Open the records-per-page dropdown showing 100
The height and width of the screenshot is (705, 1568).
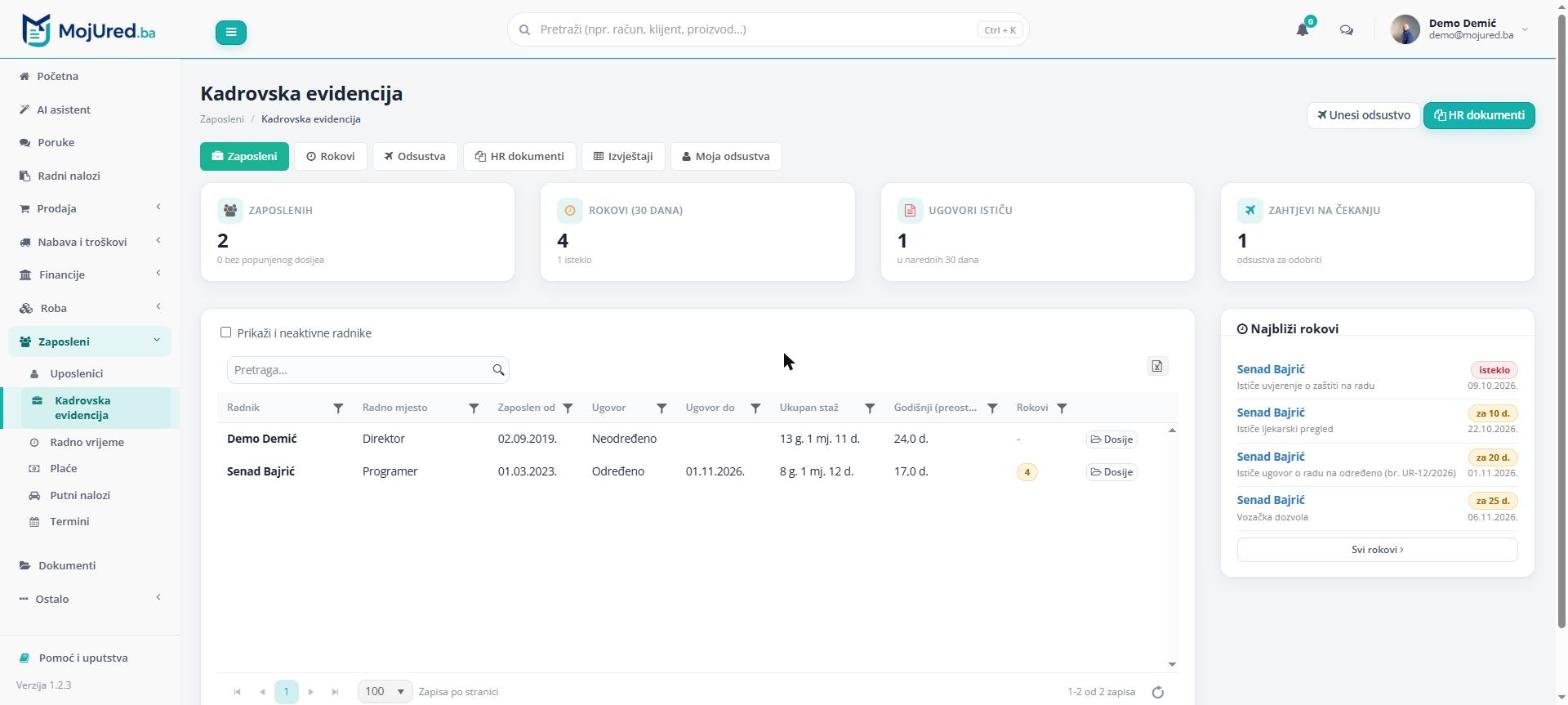coord(385,691)
